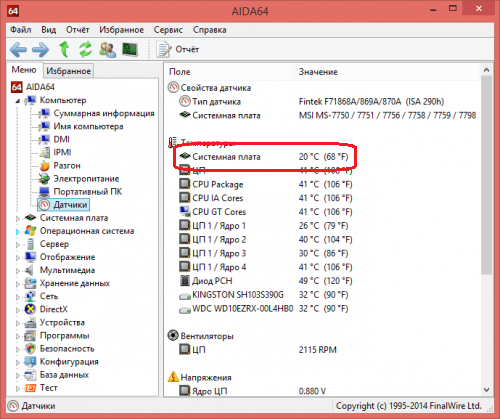Switch to the Меню tab
500x419 pixels.
pos(24,70)
